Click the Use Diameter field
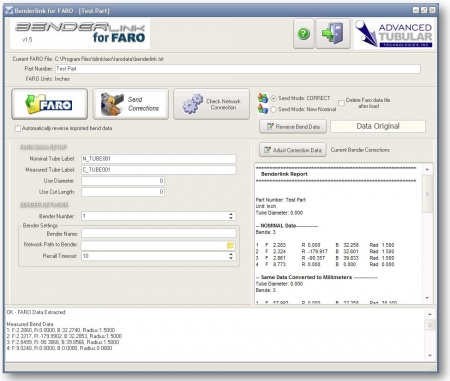Image resolution: width=450 pixels, height=381 pixels. coord(123,181)
